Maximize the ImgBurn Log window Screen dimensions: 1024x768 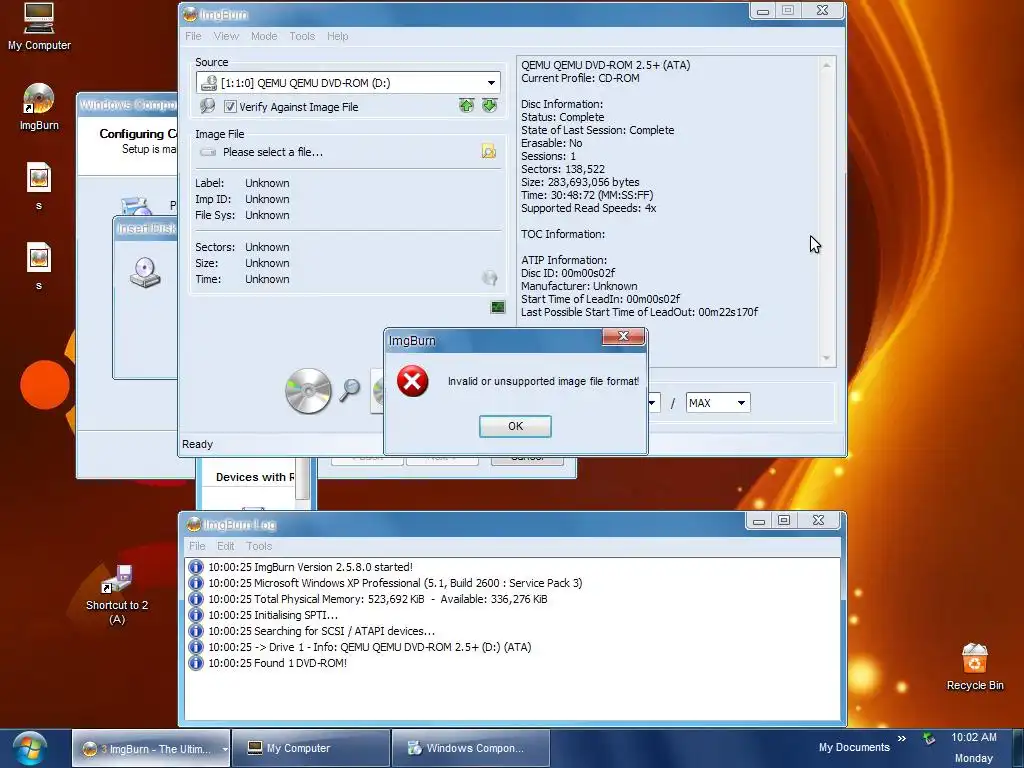(784, 520)
